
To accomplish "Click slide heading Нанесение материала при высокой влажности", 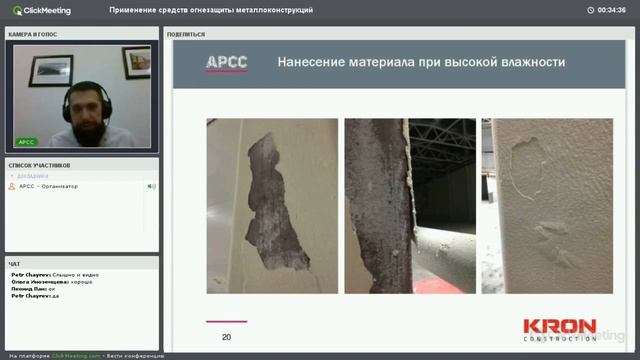I will click(421, 62).
